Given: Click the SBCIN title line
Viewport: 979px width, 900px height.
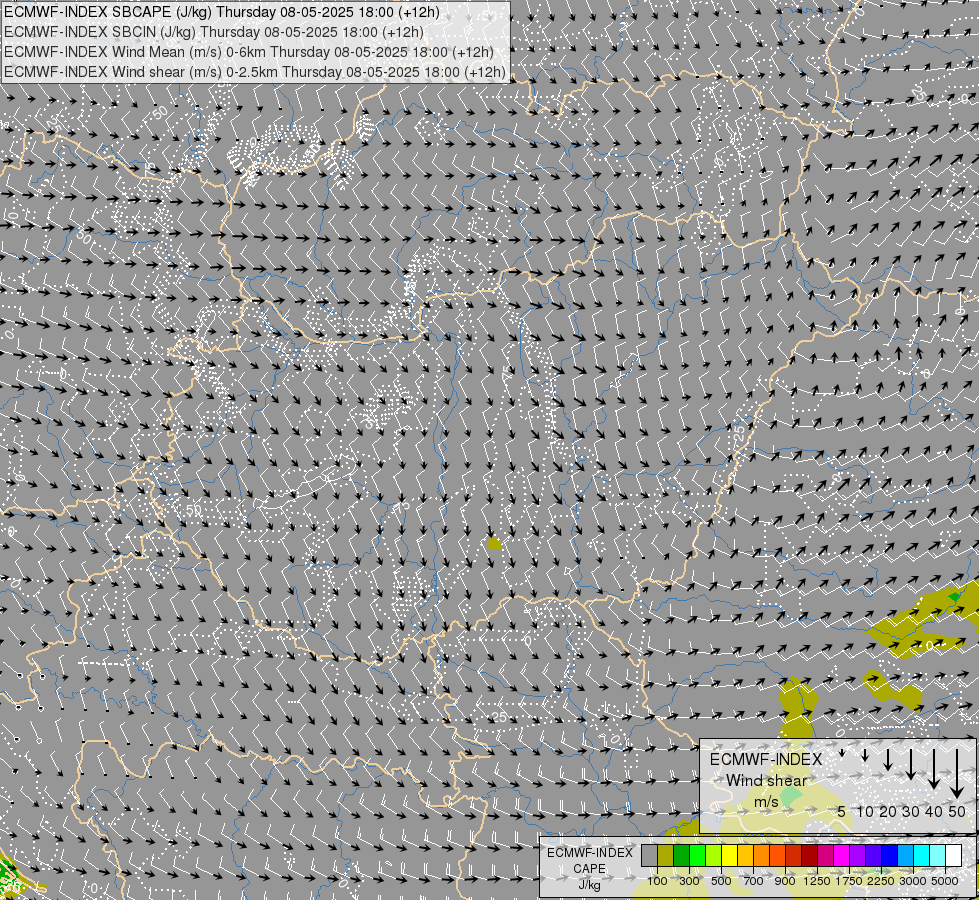Looking at the screenshot, I should (214, 32).
